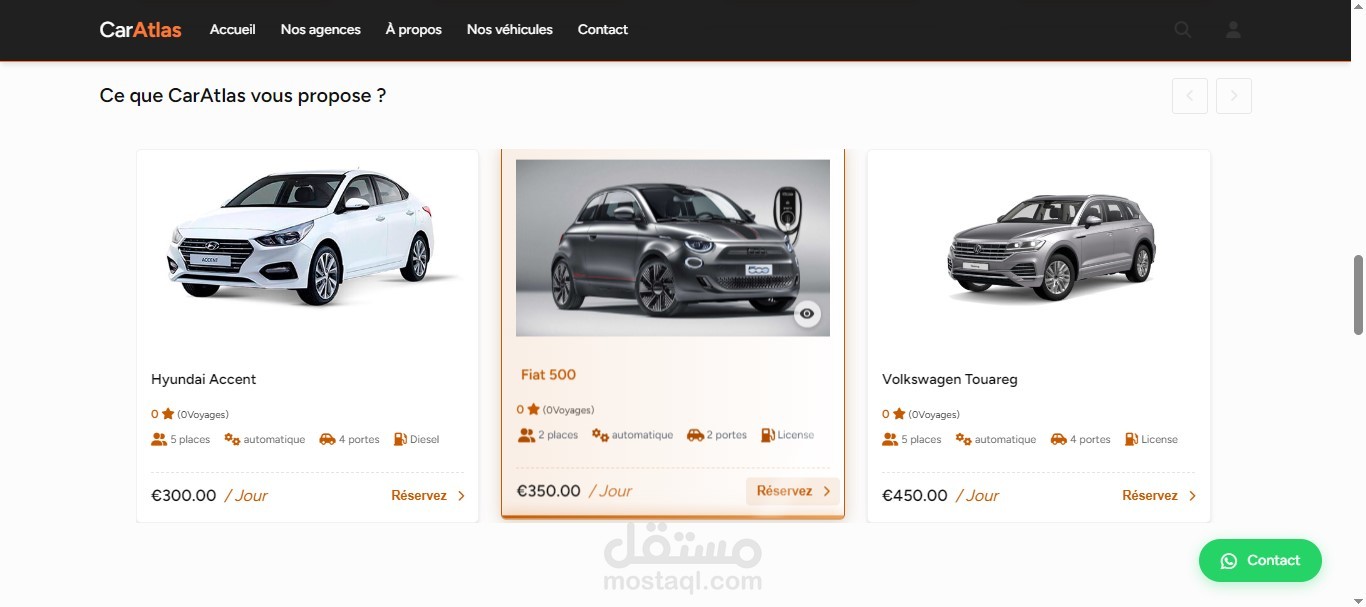Open the user account icon
This screenshot has width=1366, height=607.
coord(1233,30)
